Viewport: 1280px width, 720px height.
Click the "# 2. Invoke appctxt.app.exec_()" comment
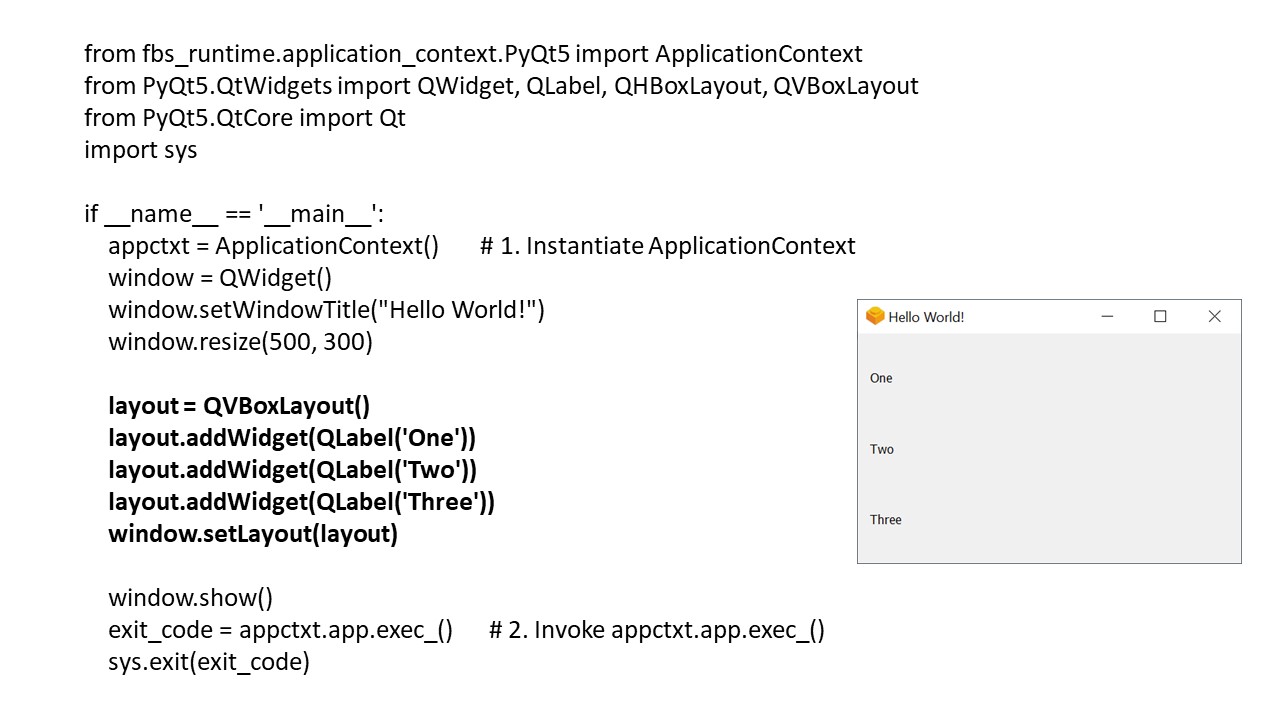click(x=657, y=630)
